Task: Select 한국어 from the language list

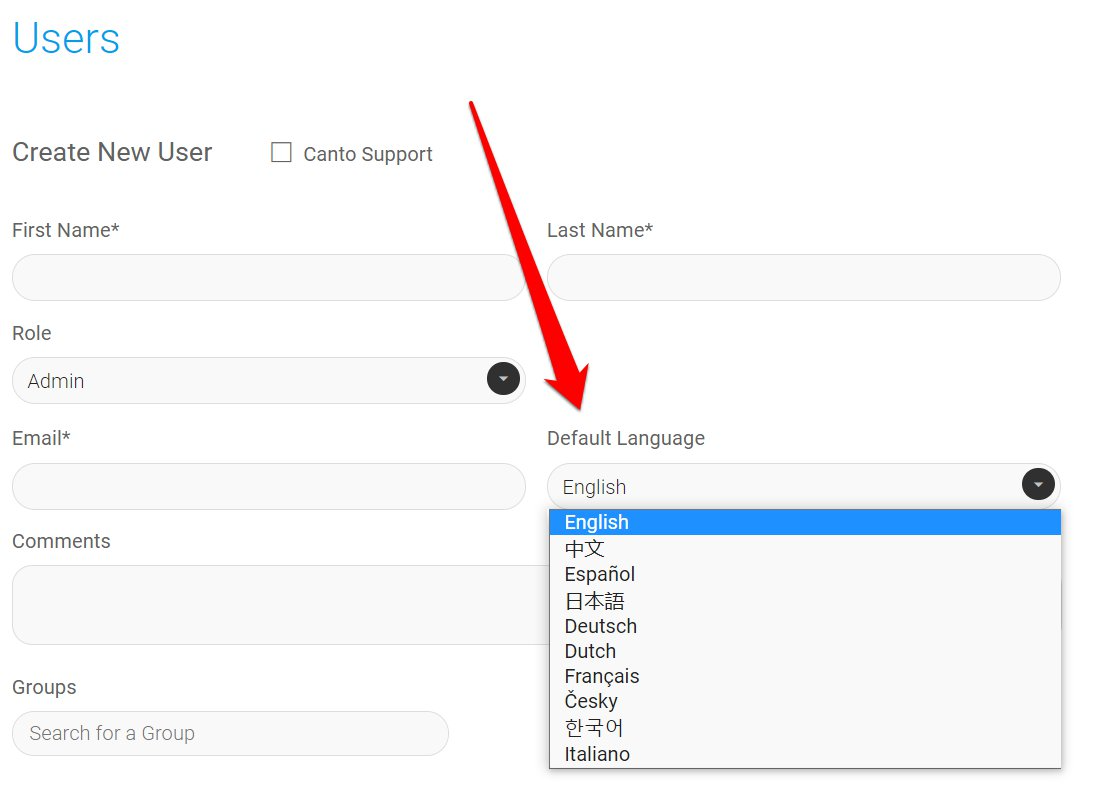Action: click(594, 727)
